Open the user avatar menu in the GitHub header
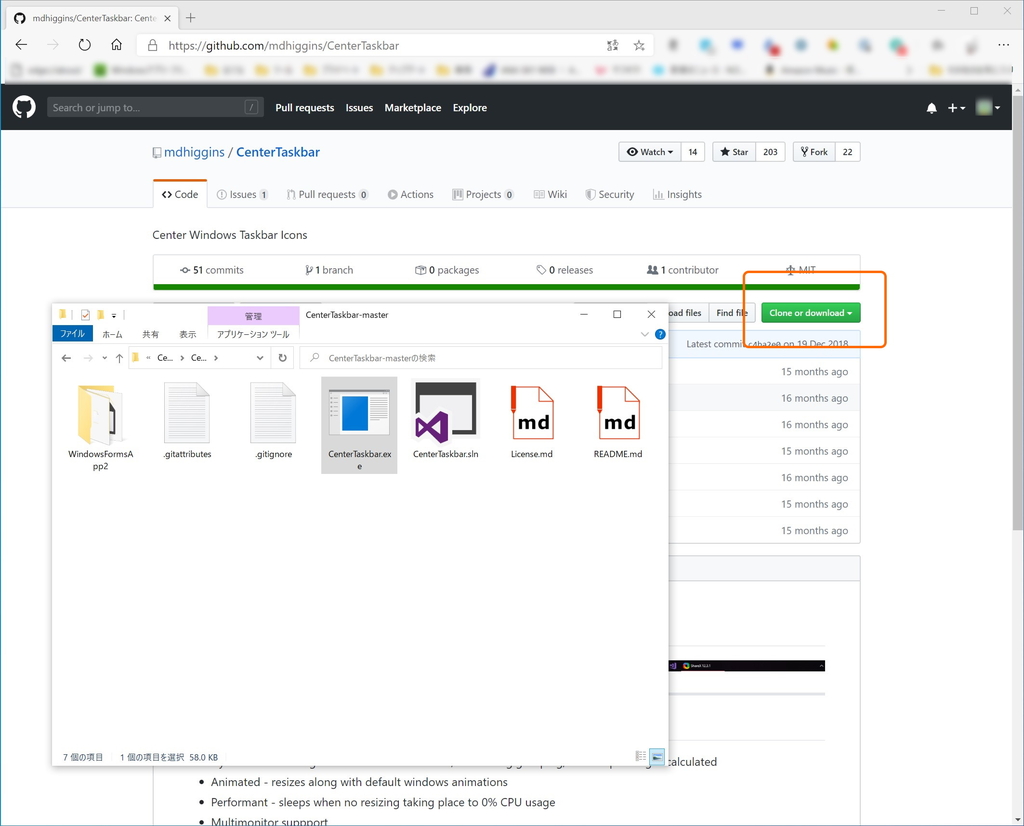Image resolution: width=1024 pixels, height=826 pixels. [x=987, y=107]
